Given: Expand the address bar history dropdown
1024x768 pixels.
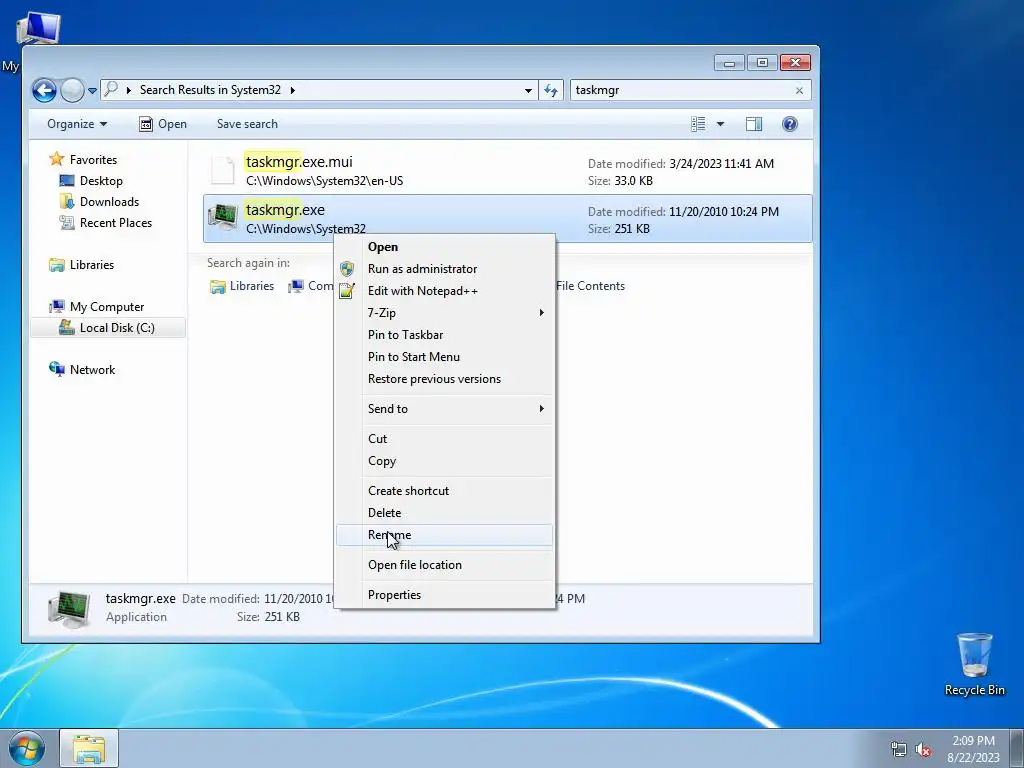Looking at the screenshot, I should pyautogui.click(x=528, y=90).
